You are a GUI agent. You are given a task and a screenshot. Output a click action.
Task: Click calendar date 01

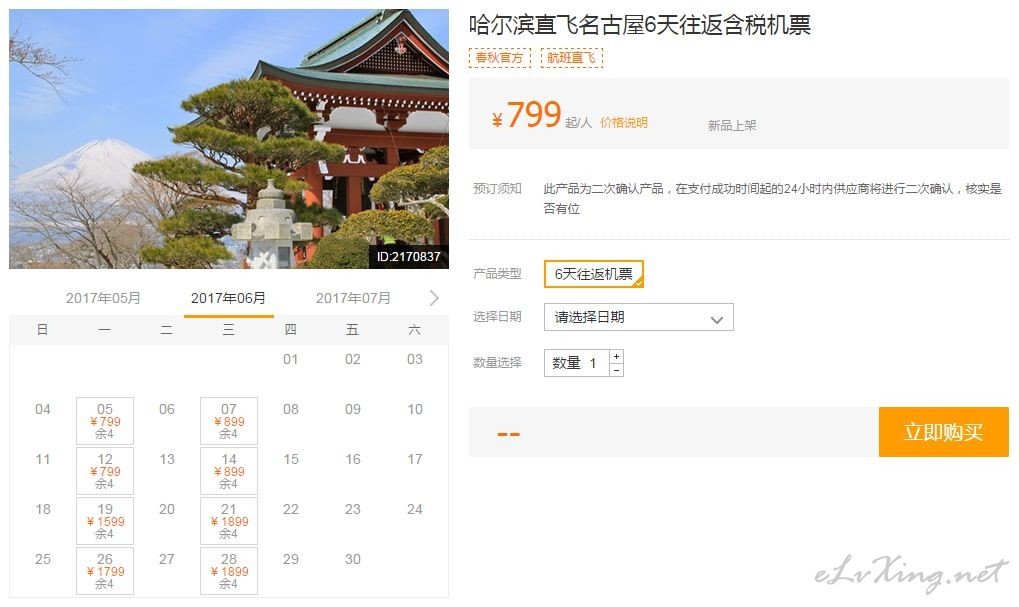[290, 359]
